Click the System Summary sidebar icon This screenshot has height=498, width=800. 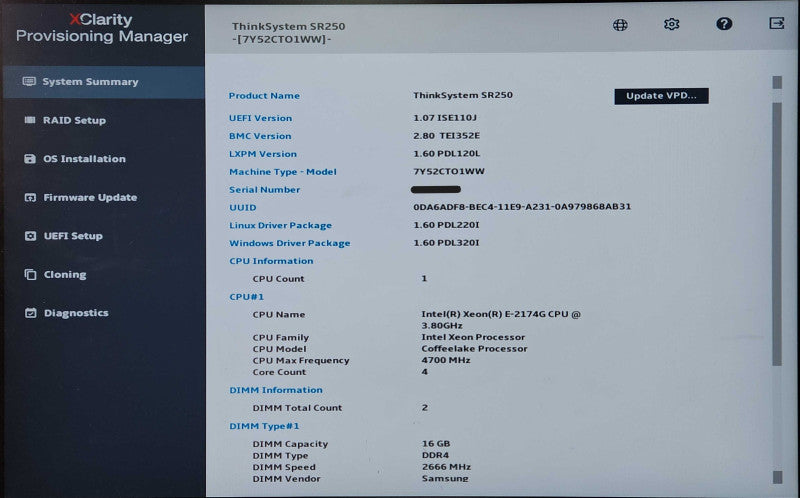pos(29,81)
